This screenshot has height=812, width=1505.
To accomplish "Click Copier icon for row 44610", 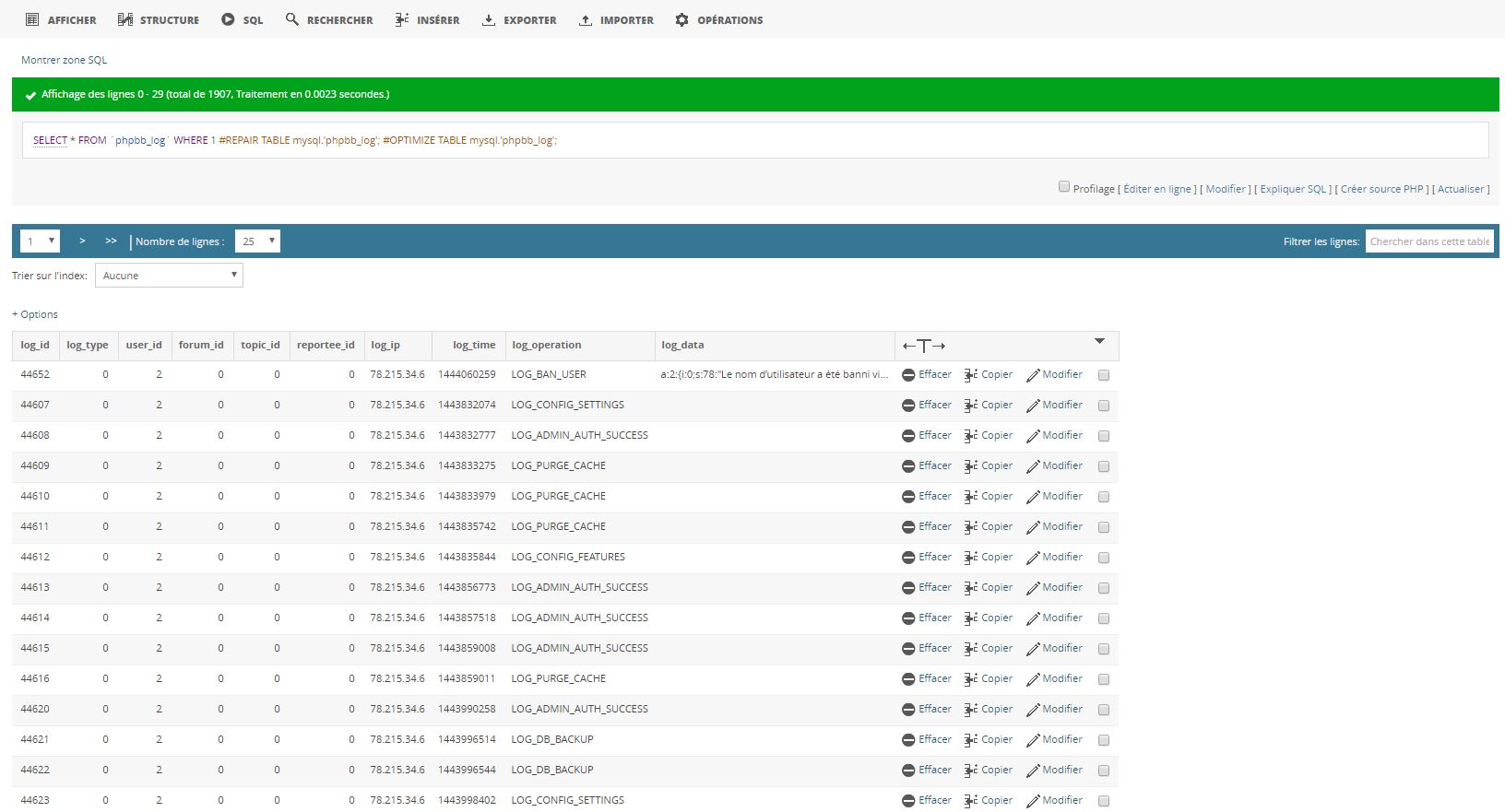I will 970,497.
